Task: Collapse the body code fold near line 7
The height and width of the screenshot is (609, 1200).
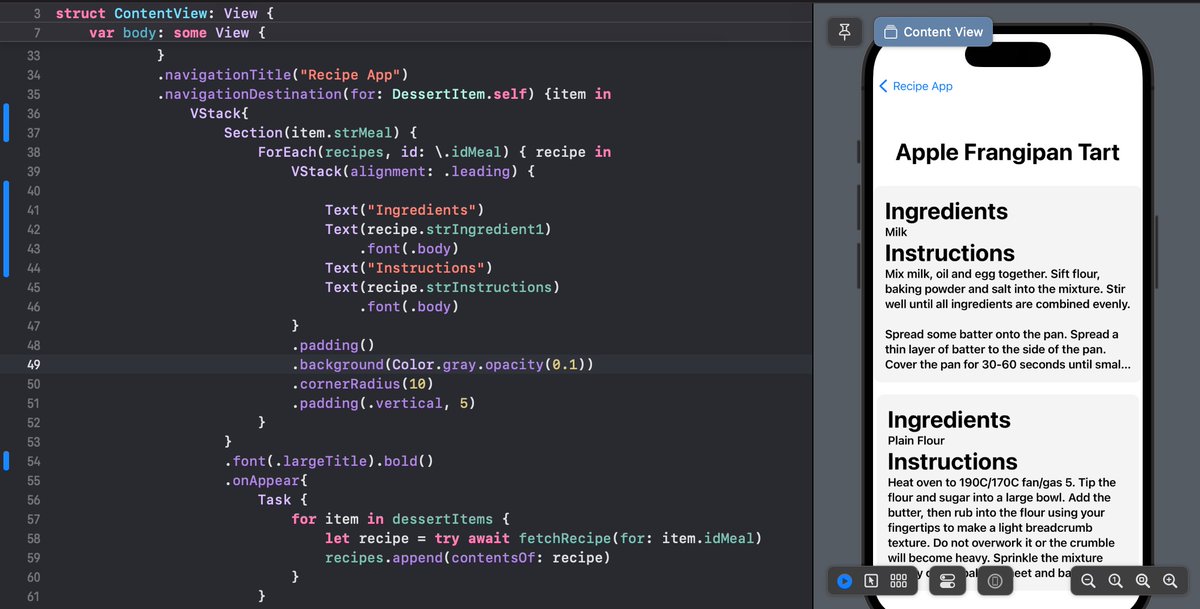Action: click(52, 33)
